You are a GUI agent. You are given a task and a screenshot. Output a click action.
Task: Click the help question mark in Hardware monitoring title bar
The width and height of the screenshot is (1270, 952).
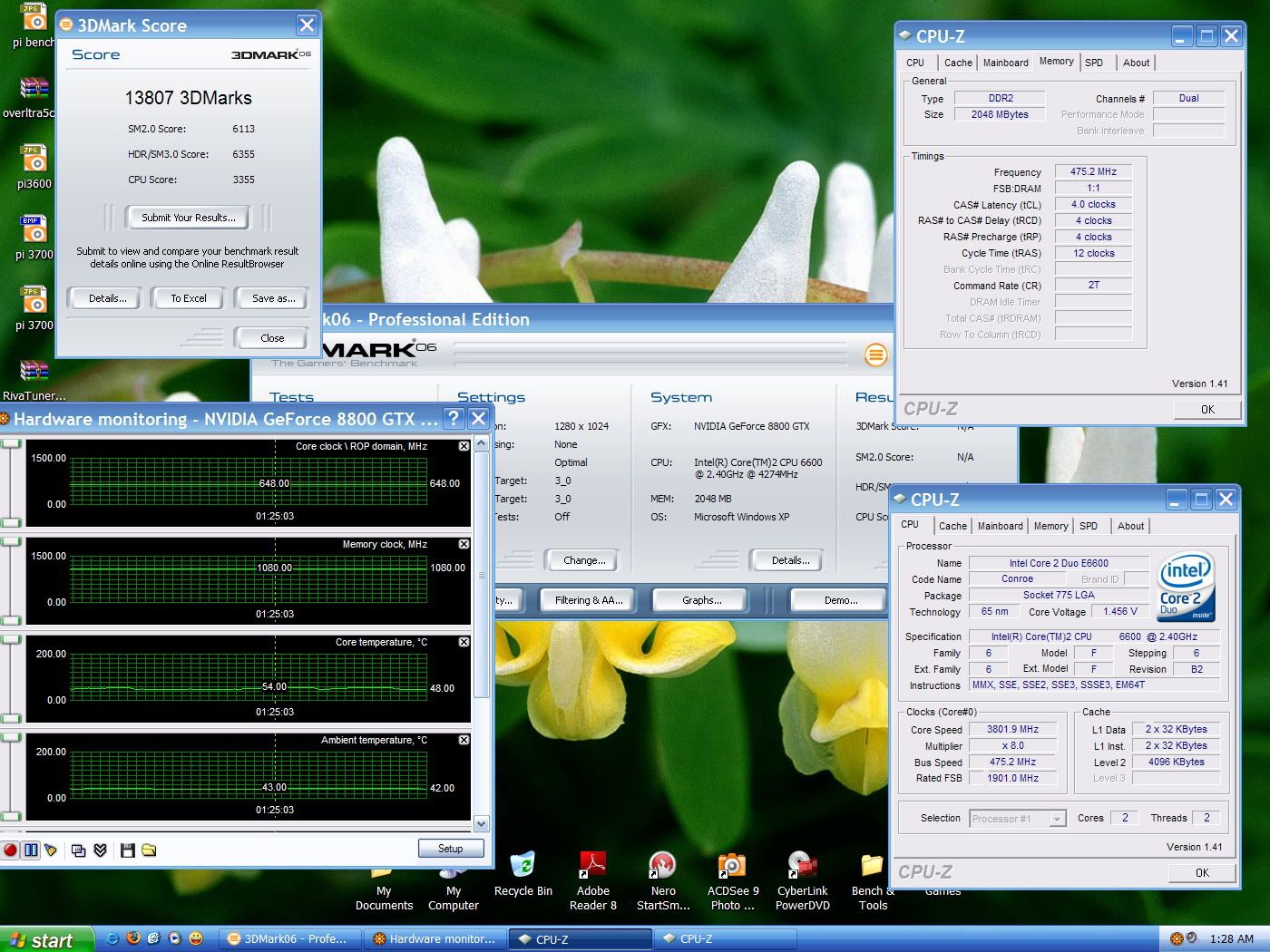[454, 418]
